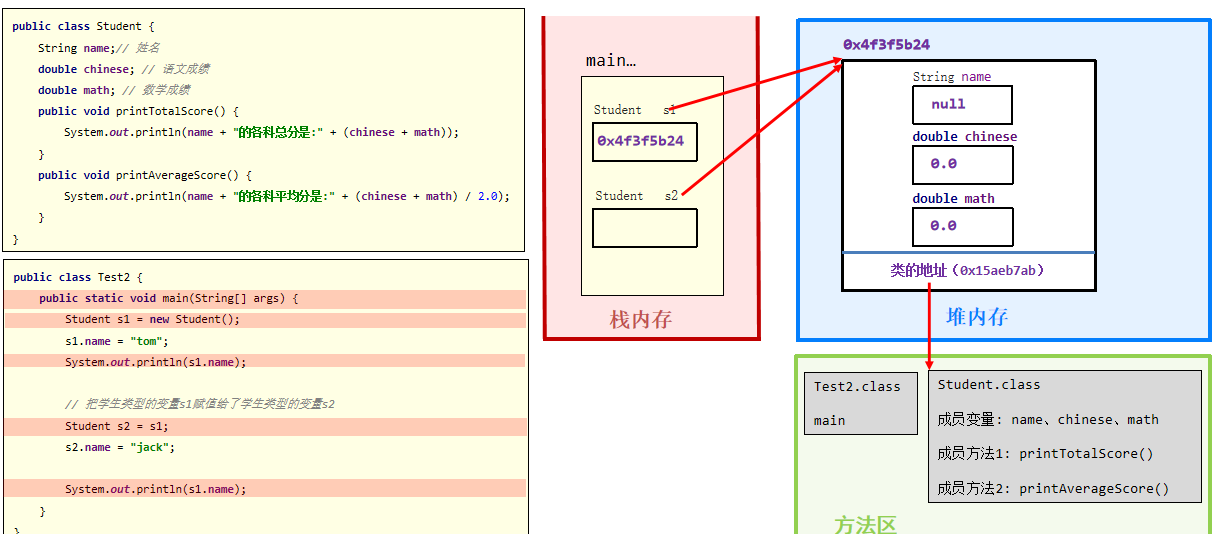Click the 类的地址 (0x15aeb7ab) row
1222x534 pixels.
968,271
